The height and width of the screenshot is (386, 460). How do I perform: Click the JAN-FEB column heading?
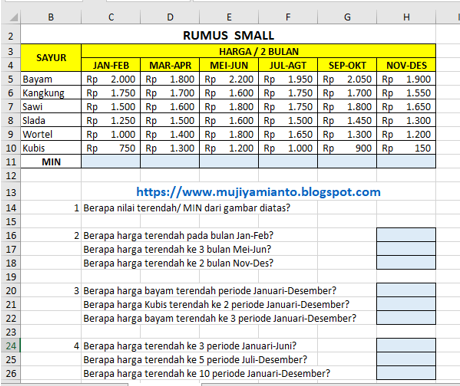[111, 65]
